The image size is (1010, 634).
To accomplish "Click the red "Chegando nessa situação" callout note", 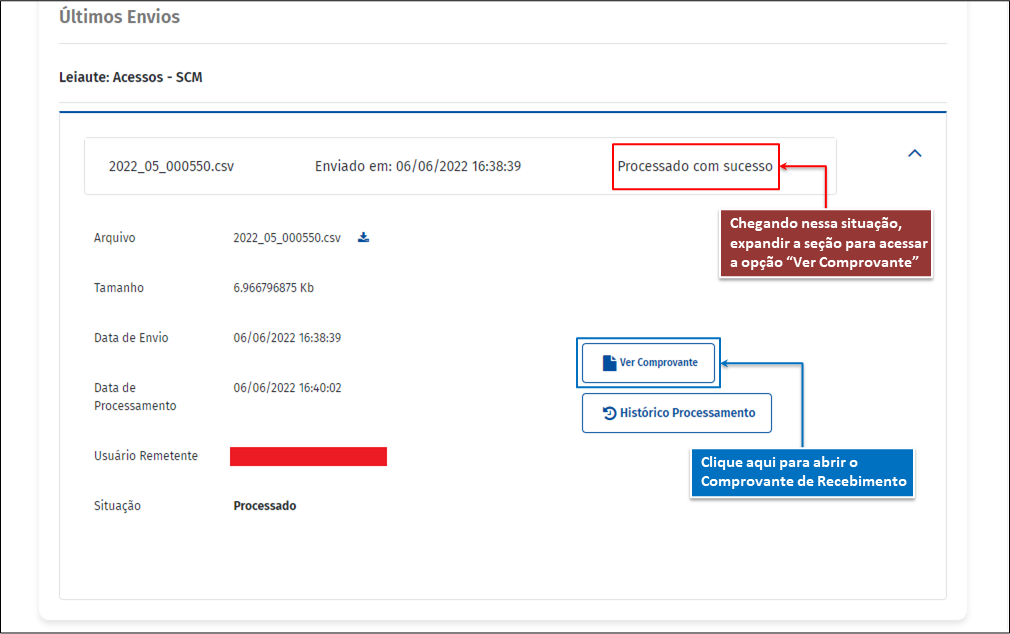I will 826,244.
